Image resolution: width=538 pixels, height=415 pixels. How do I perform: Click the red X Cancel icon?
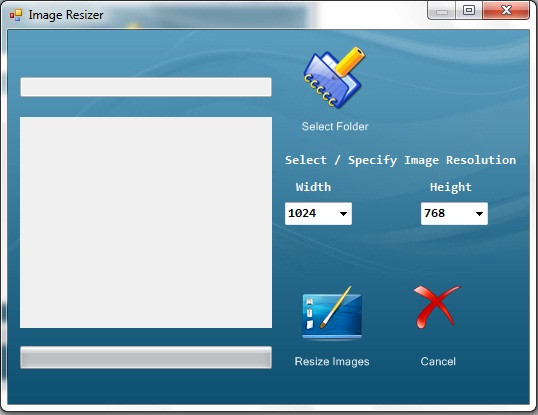[436, 307]
